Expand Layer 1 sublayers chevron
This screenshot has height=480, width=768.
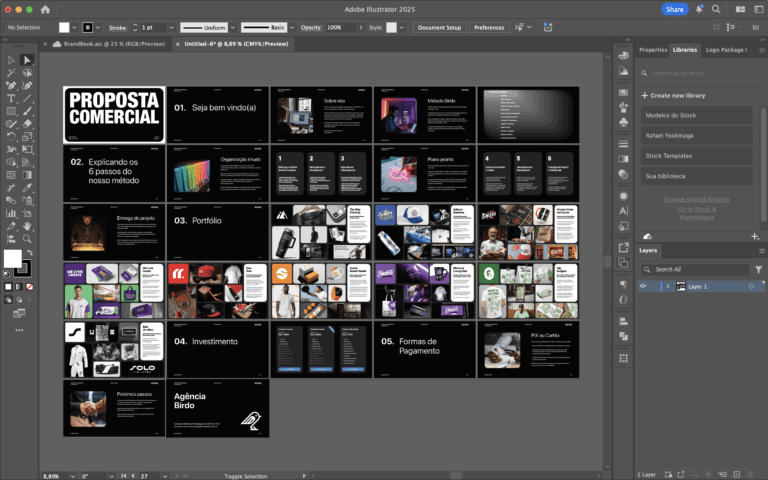pyautogui.click(x=667, y=286)
